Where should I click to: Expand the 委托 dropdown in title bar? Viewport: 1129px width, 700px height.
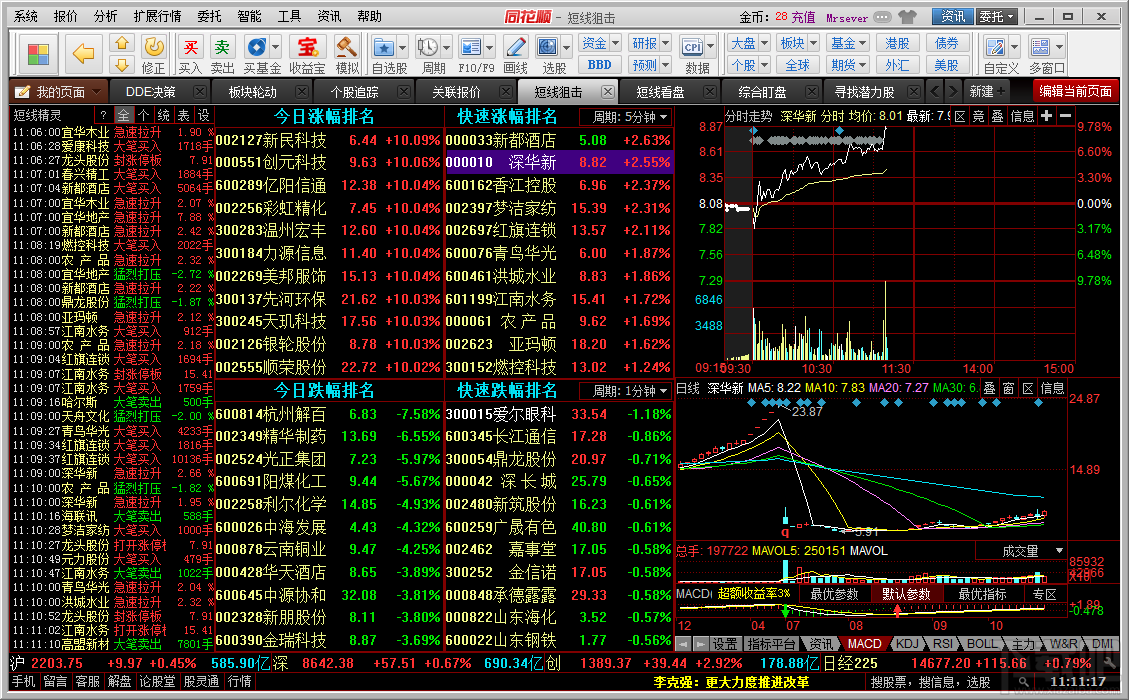[x=997, y=17]
